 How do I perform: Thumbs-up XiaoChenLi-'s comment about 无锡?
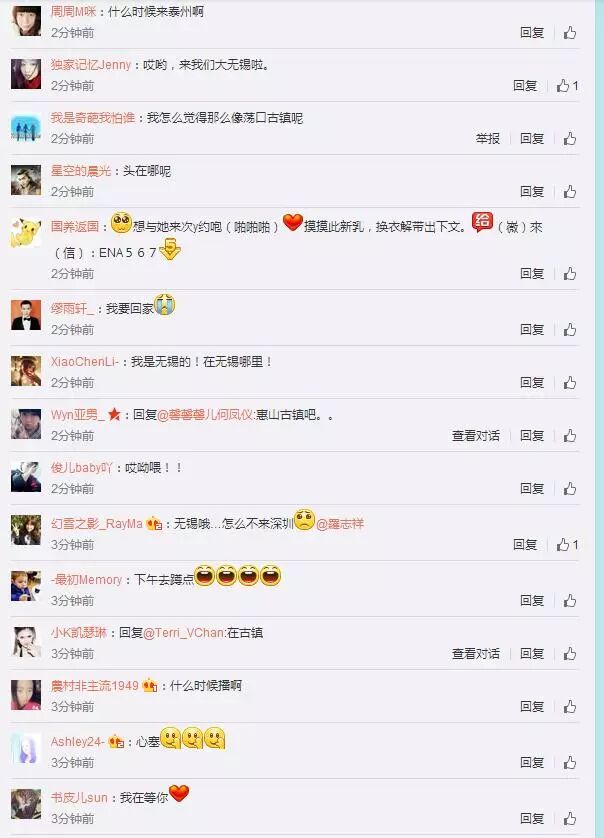570,382
